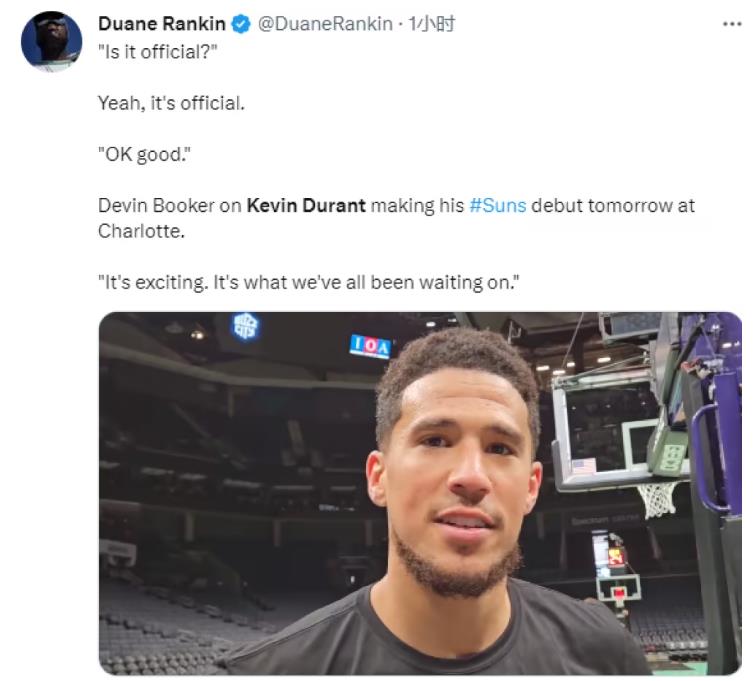754x681 pixels.
Task: Click the blue verified badge
Action: pos(241,24)
